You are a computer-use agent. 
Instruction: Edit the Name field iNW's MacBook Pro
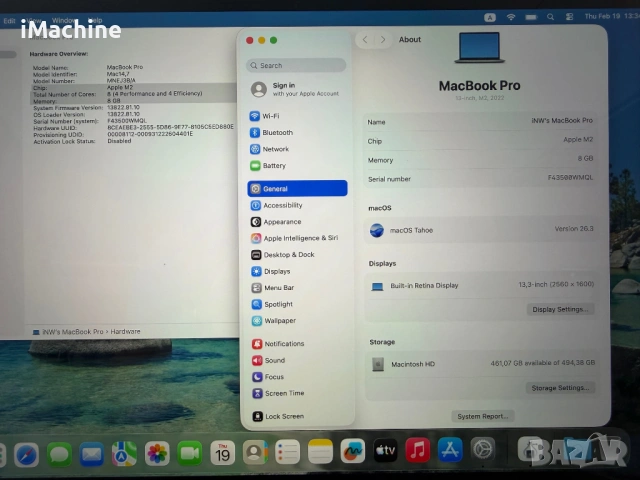pyautogui.click(x=562, y=120)
